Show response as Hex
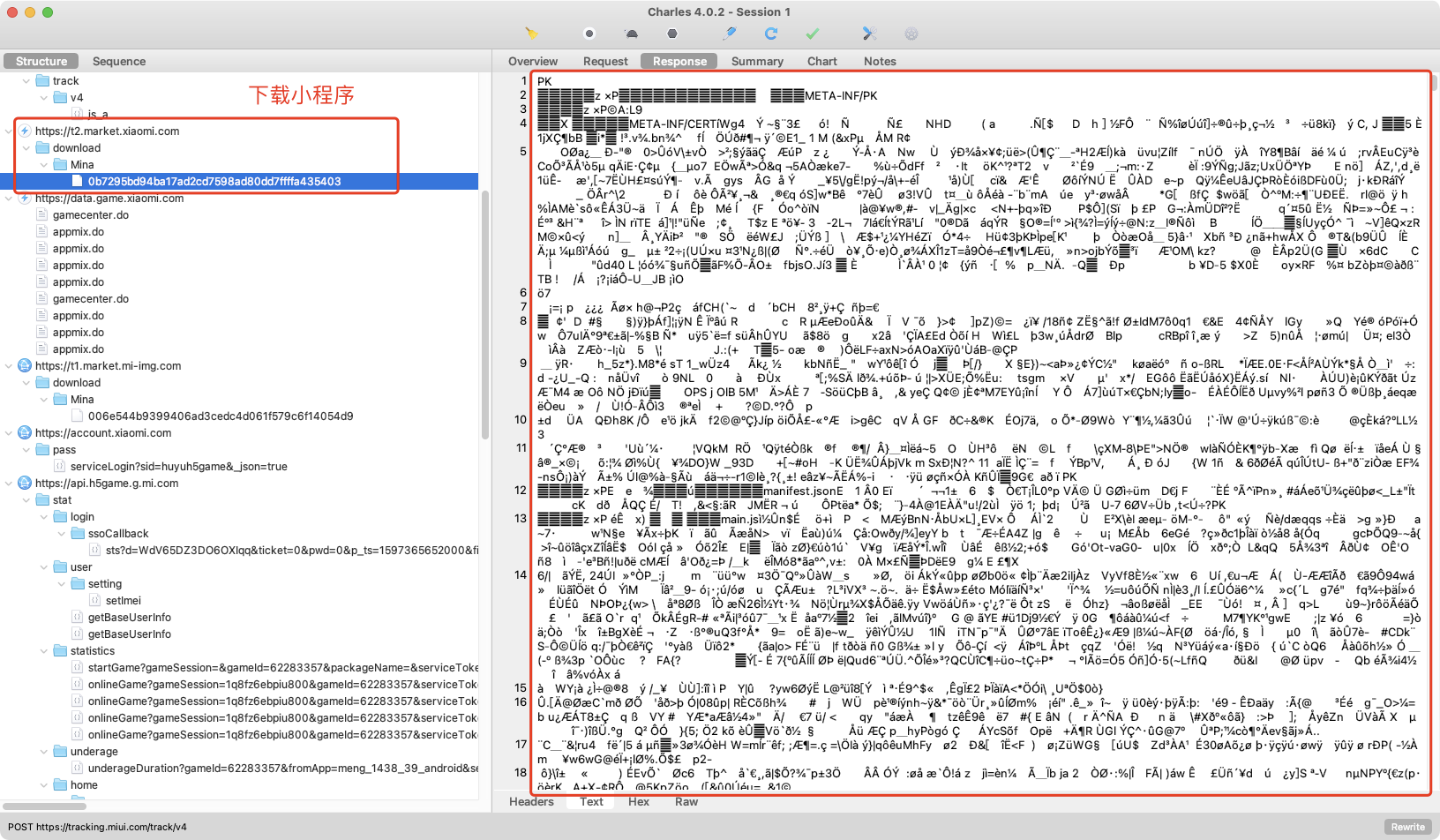Image resolution: width=1440 pixels, height=840 pixels. click(x=639, y=802)
